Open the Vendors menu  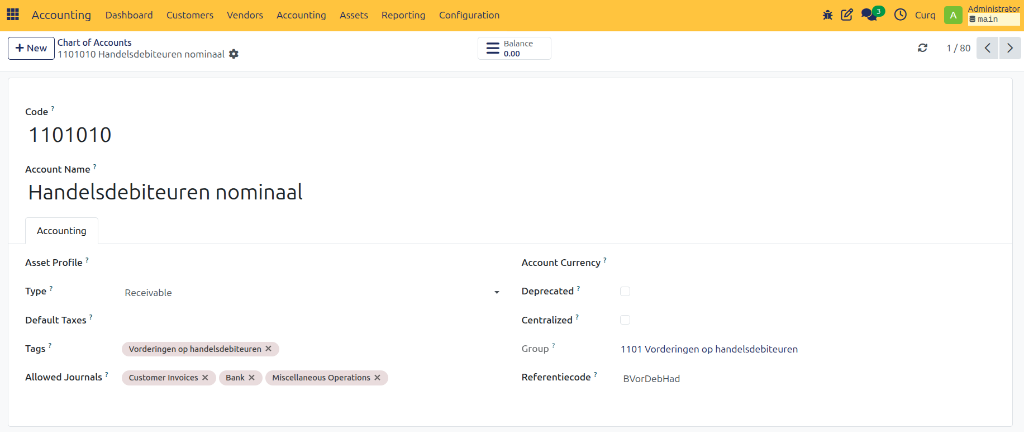click(x=245, y=15)
